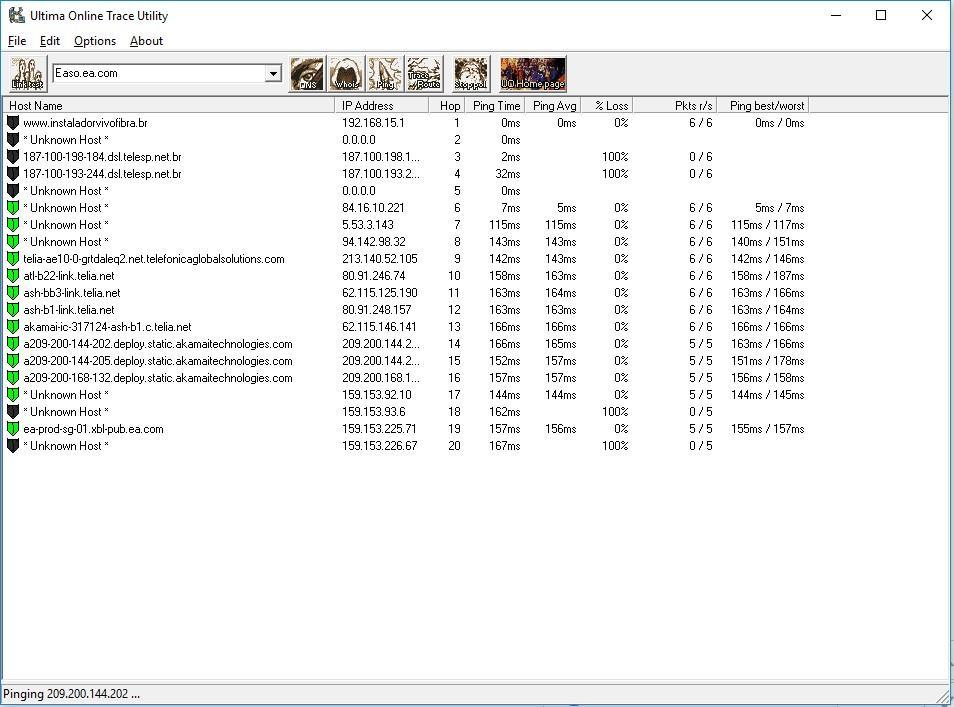
Task: Select host 187-100-198-184.dsl.telesp.net.br
Action: (102, 157)
